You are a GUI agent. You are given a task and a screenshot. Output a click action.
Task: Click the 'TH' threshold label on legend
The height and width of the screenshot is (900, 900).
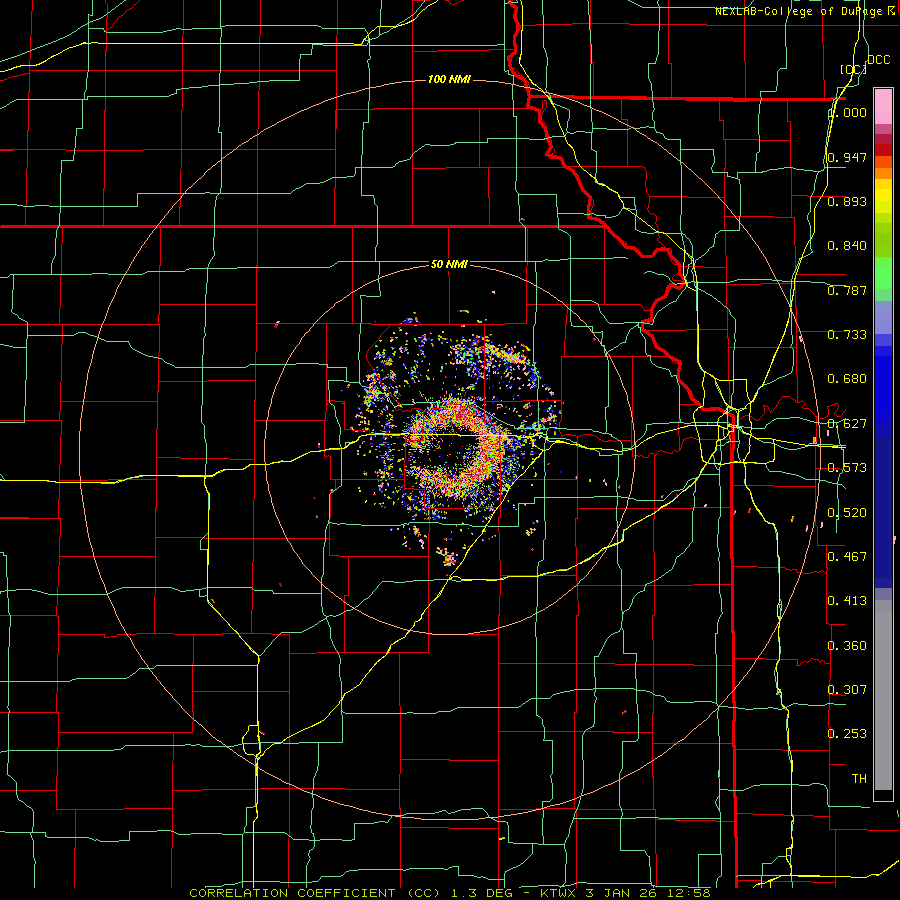click(859, 779)
